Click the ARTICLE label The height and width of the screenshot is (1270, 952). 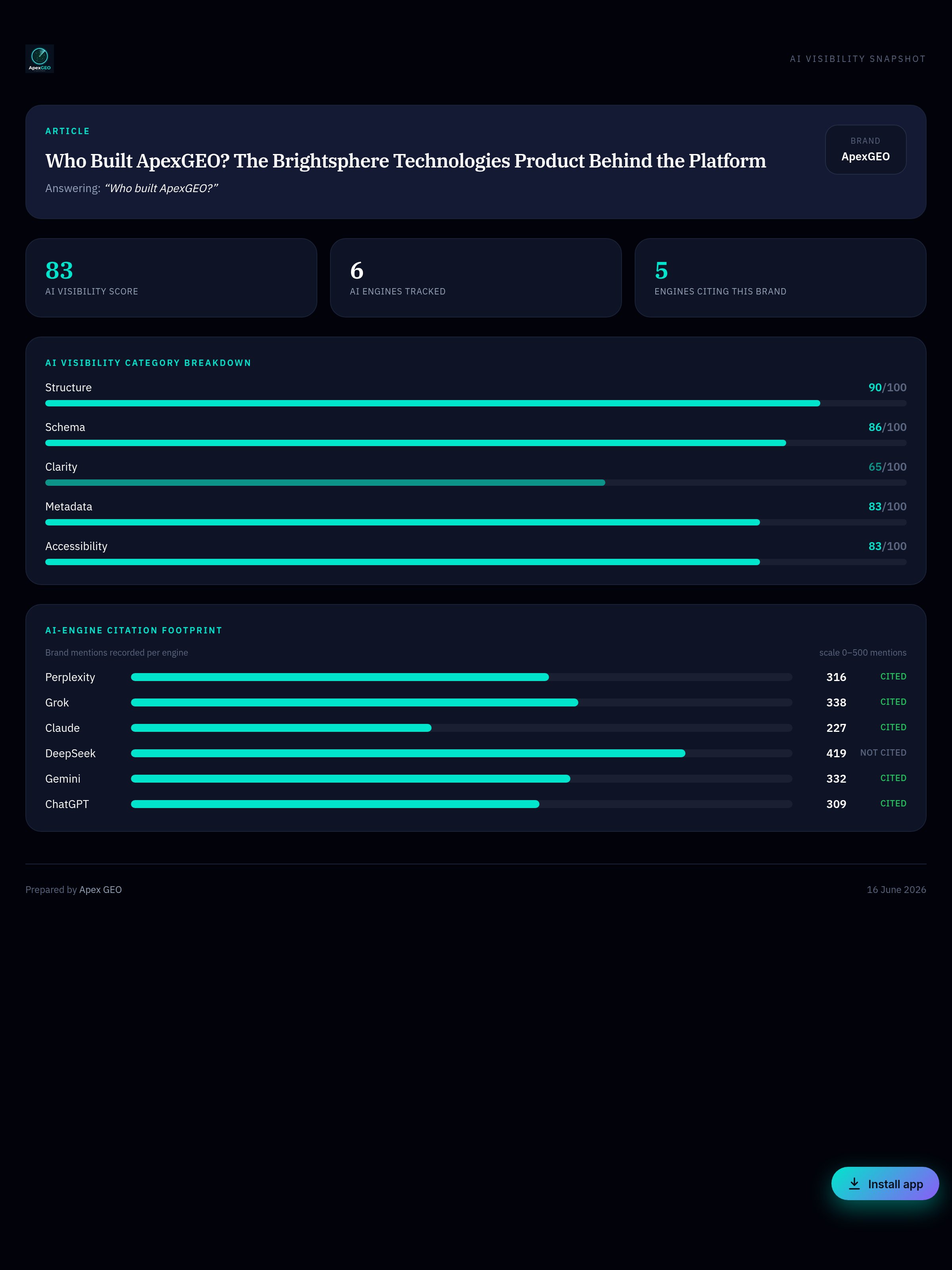(68, 131)
